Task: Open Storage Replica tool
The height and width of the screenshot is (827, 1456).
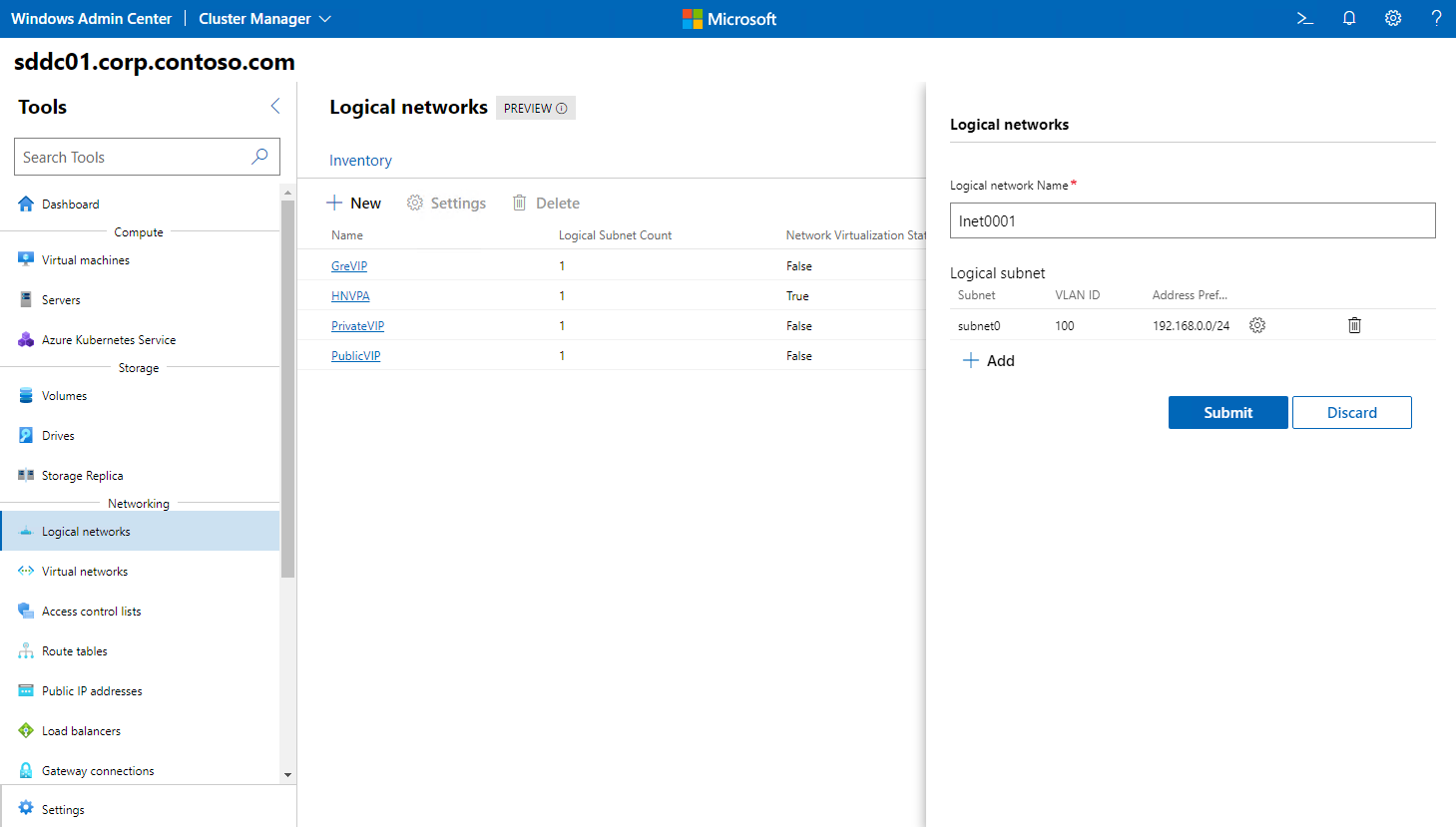Action: click(x=140, y=475)
